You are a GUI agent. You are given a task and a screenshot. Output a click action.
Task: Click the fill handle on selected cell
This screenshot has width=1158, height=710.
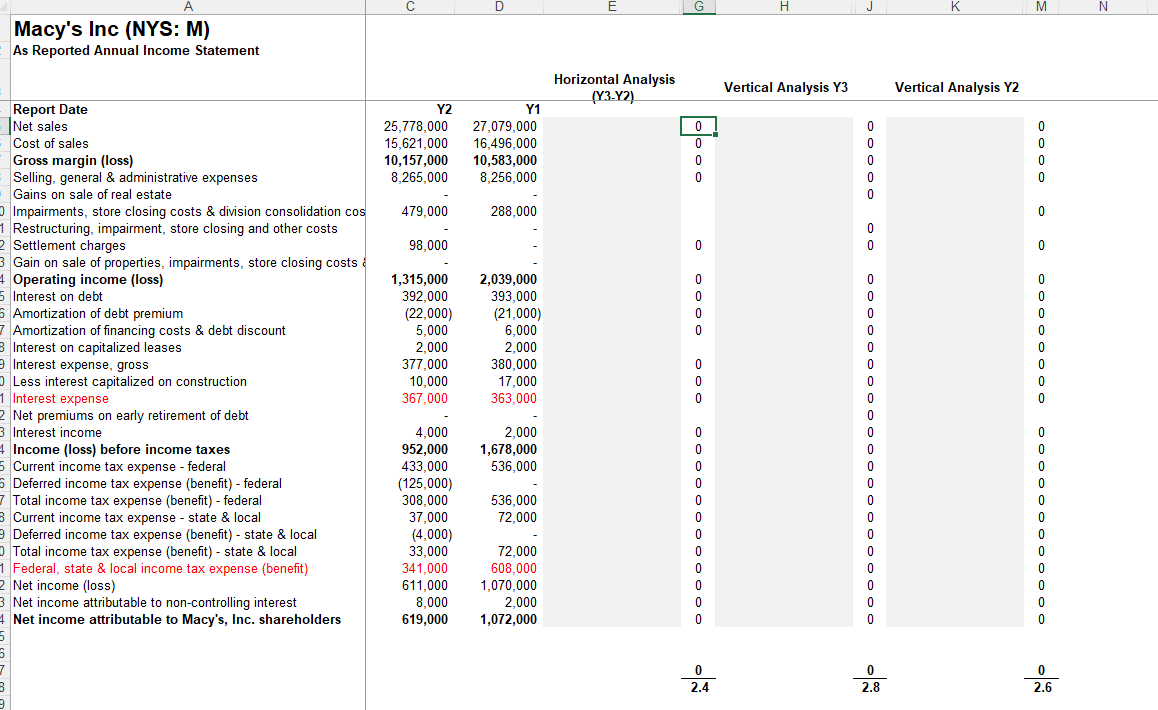(713, 133)
